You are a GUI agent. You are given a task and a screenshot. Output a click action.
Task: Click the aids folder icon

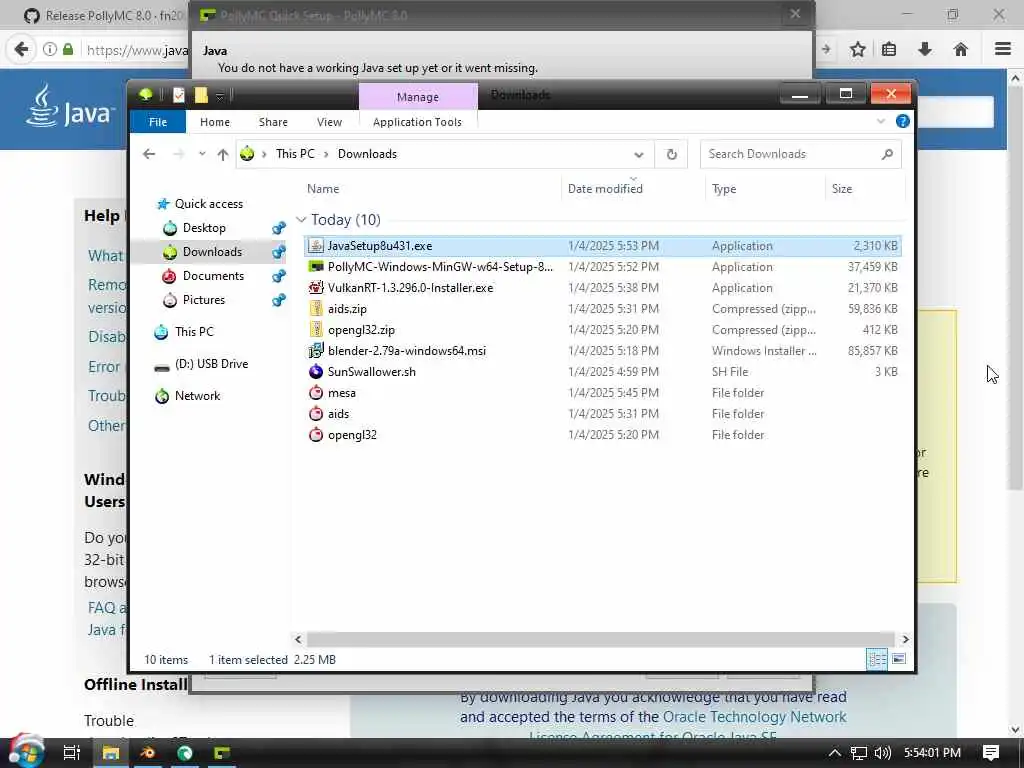(316, 413)
